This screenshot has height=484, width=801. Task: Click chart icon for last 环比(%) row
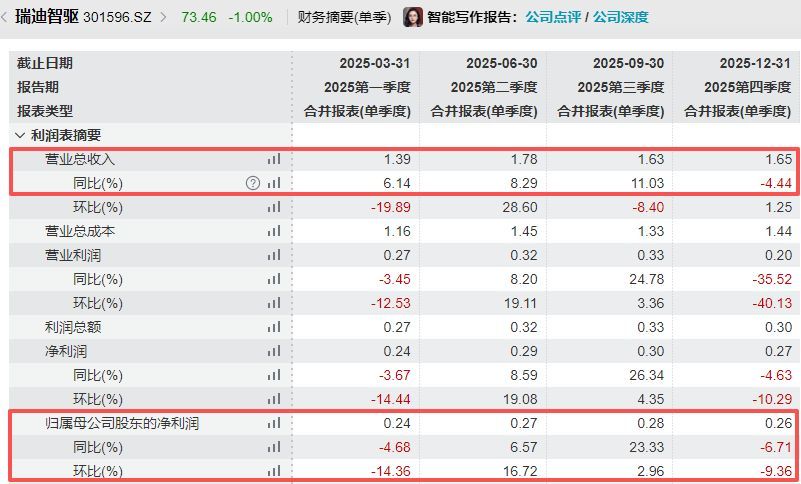274,471
